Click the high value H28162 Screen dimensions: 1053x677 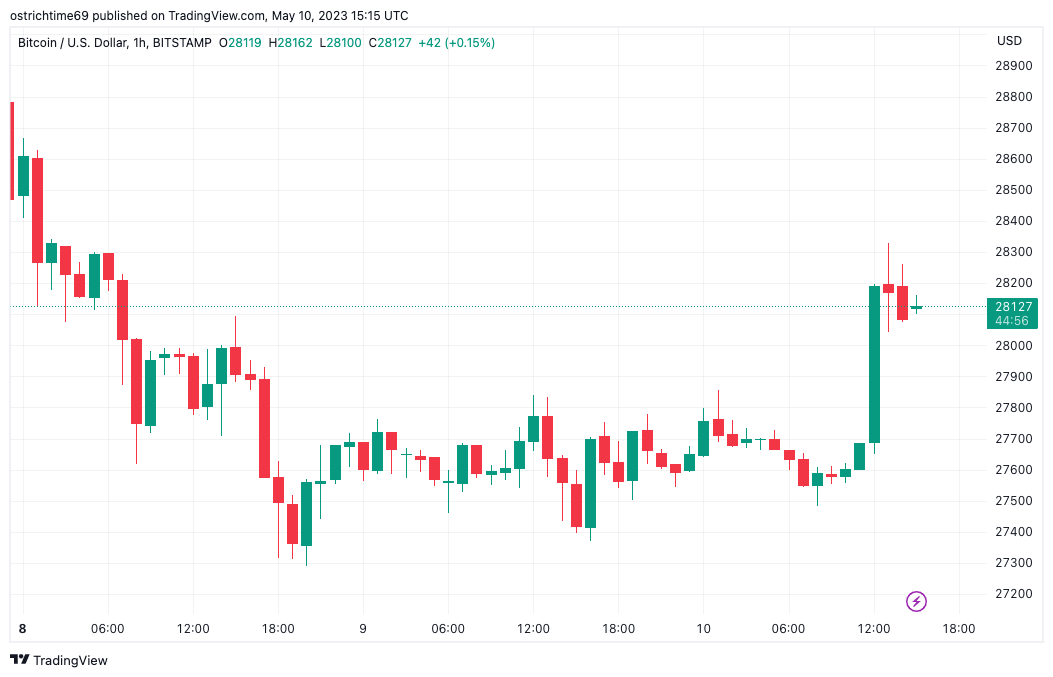tap(290, 43)
